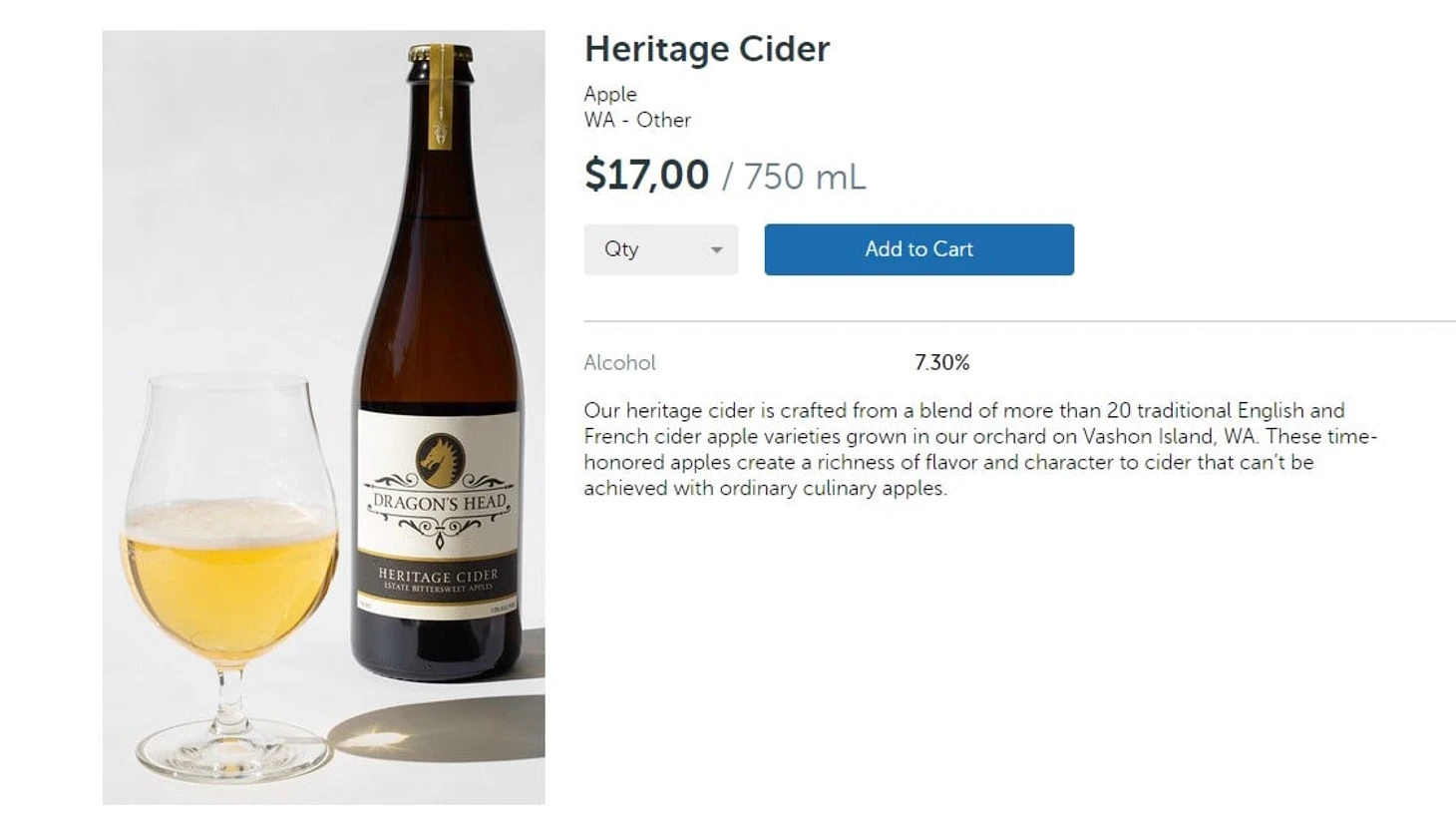Click the Heritage Cider product title

click(706, 49)
